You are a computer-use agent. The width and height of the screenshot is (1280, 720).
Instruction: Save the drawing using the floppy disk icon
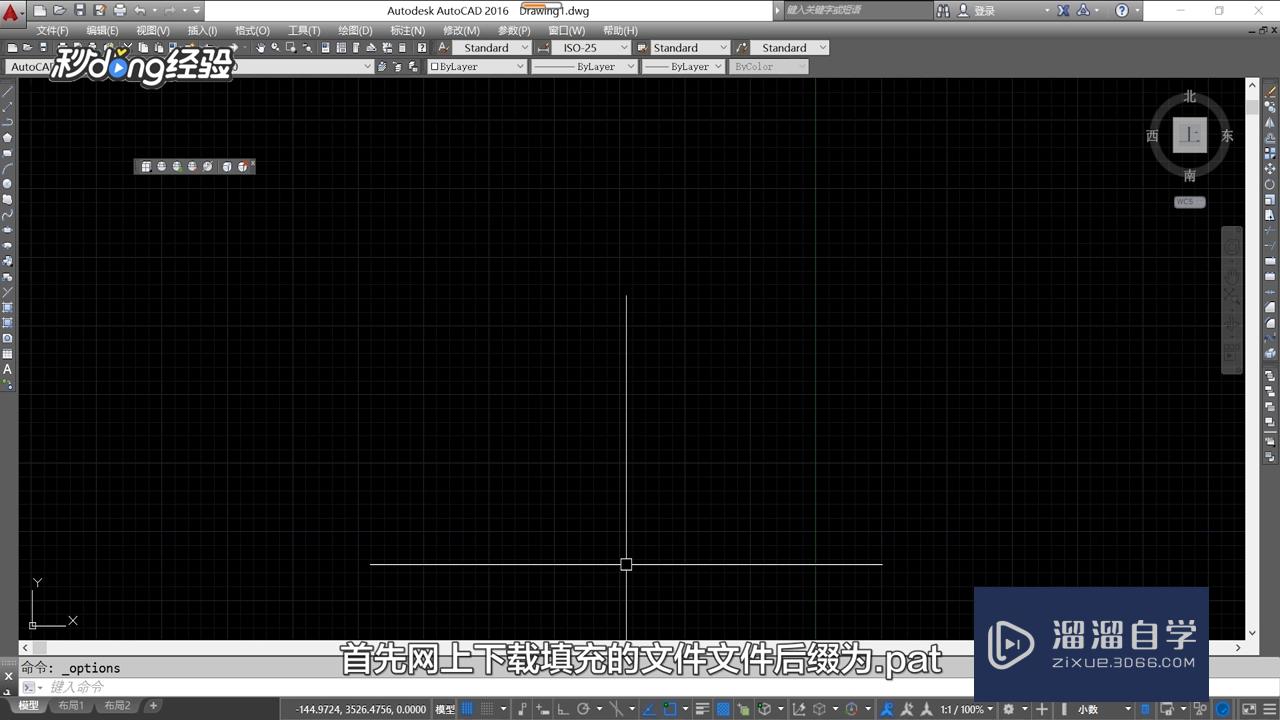80,10
